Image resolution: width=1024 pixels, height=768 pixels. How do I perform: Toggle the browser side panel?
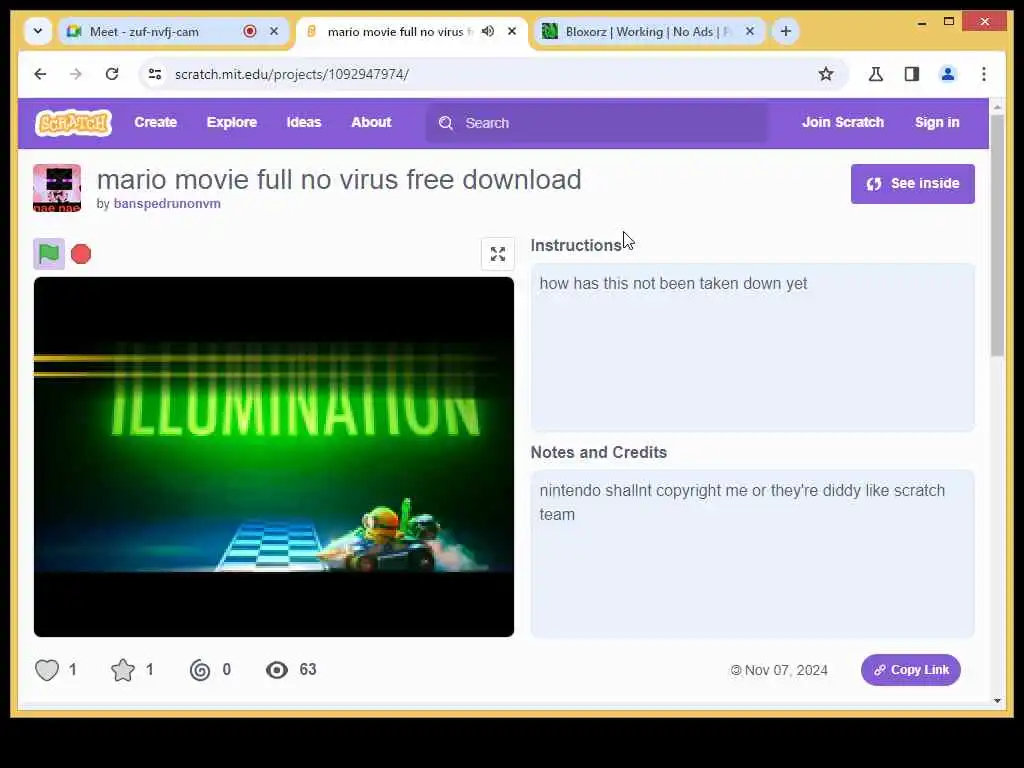912,74
